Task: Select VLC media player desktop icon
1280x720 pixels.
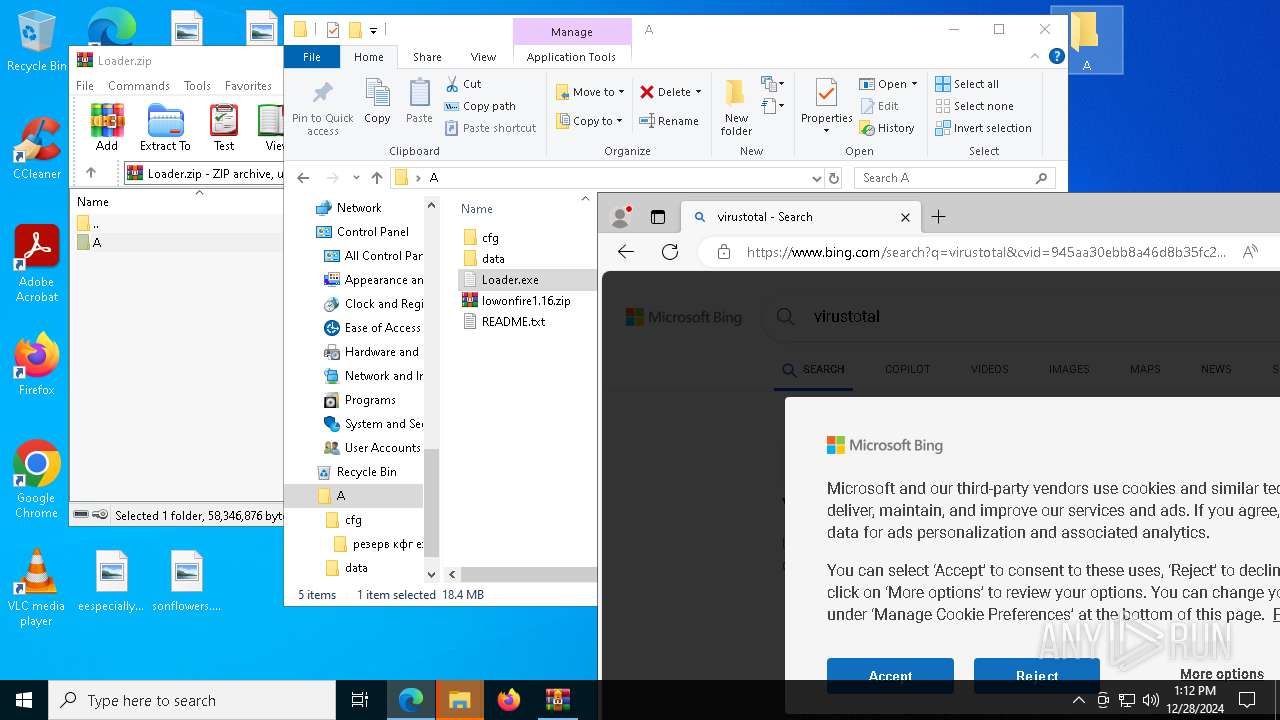Action: click(x=37, y=588)
